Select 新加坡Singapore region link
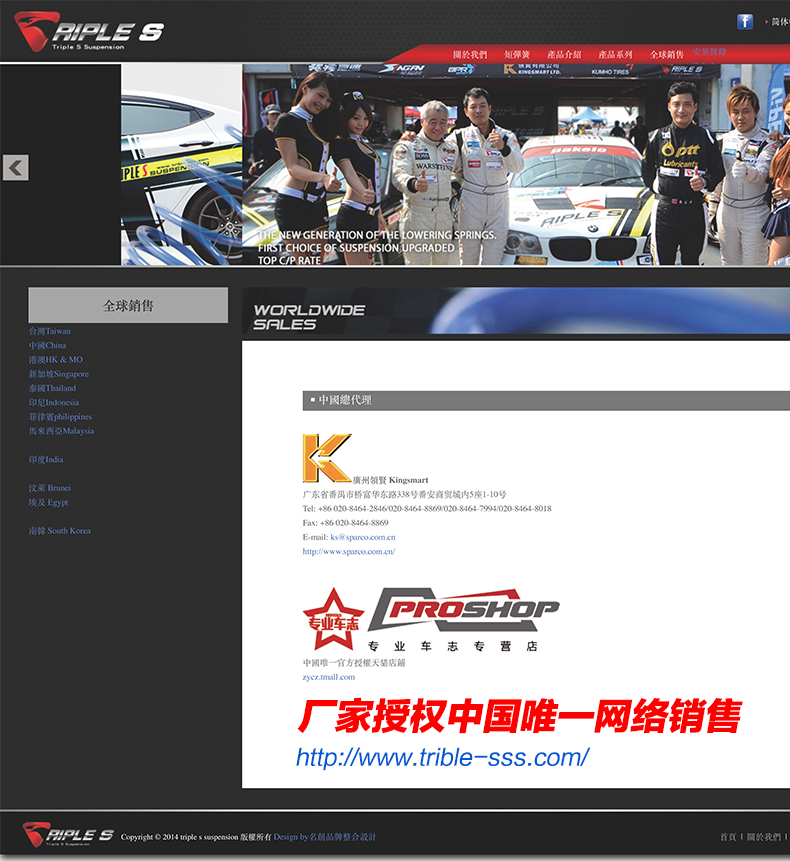 tap(59, 374)
